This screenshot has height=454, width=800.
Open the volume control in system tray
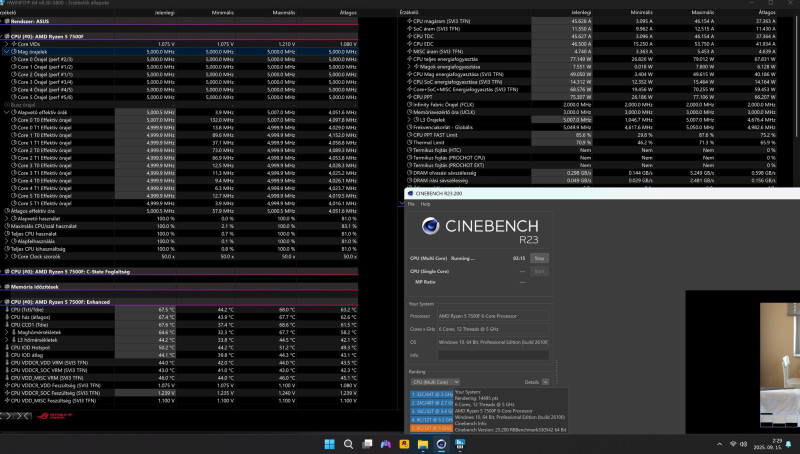(743, 444)
